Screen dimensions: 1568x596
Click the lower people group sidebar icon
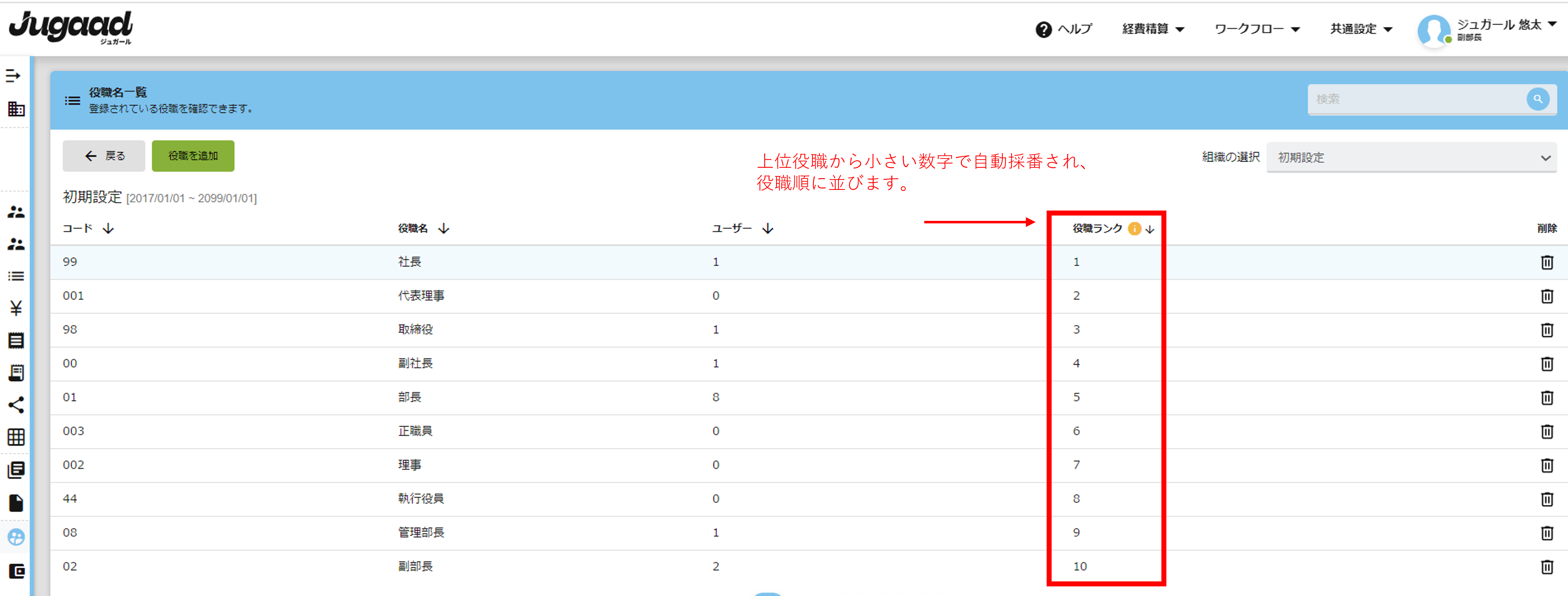(16, 244)
